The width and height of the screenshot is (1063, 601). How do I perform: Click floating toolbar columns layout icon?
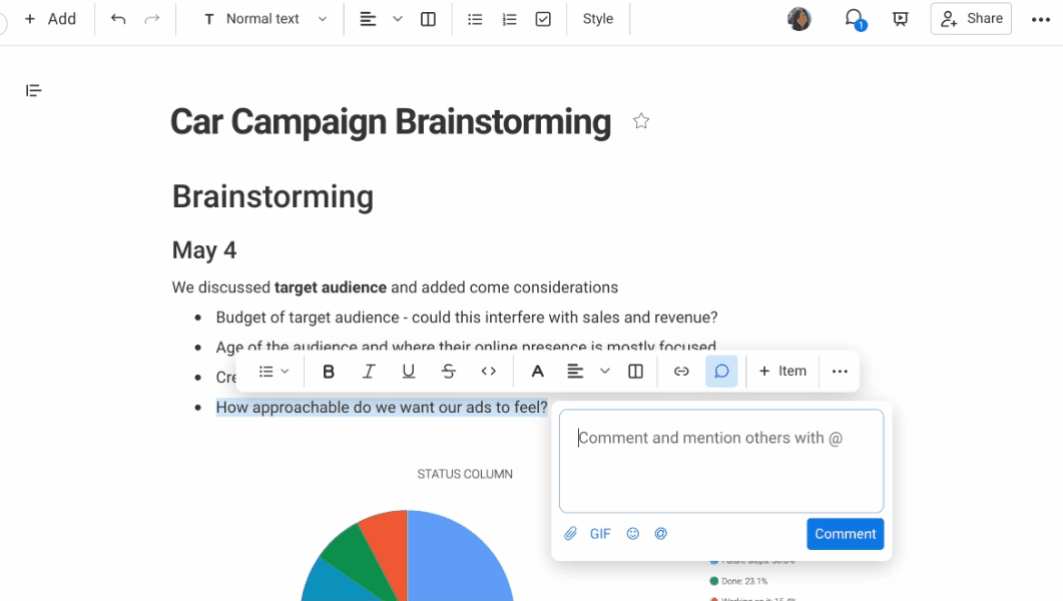635,371
